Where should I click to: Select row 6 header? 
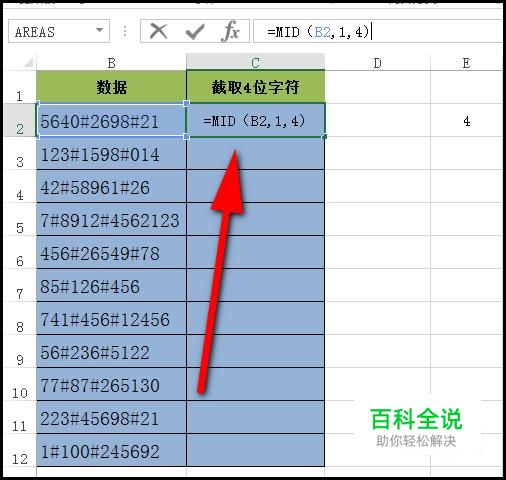coord(19,252)
